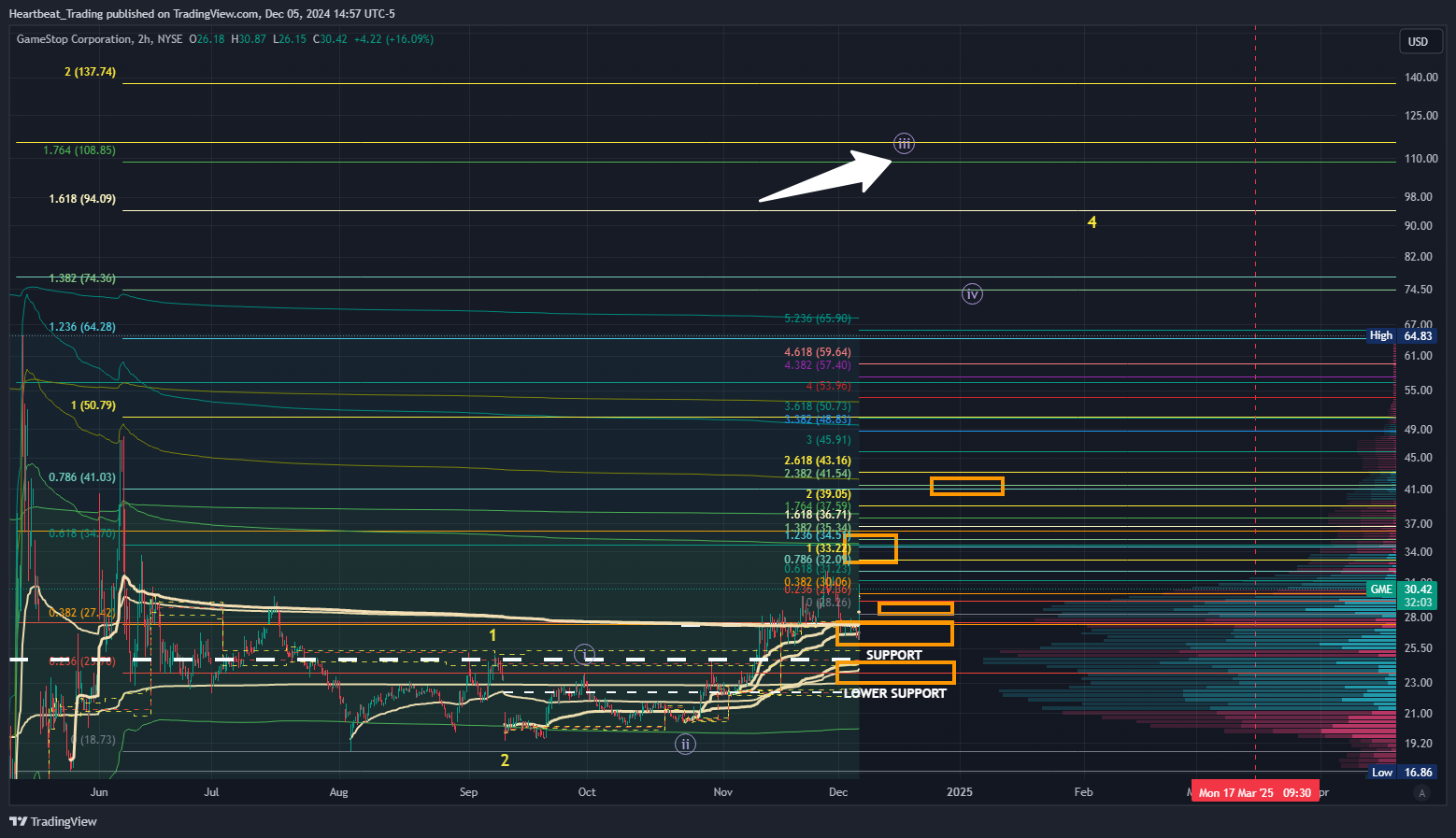Click the GME 30.42 last price label

point(1401,589)
